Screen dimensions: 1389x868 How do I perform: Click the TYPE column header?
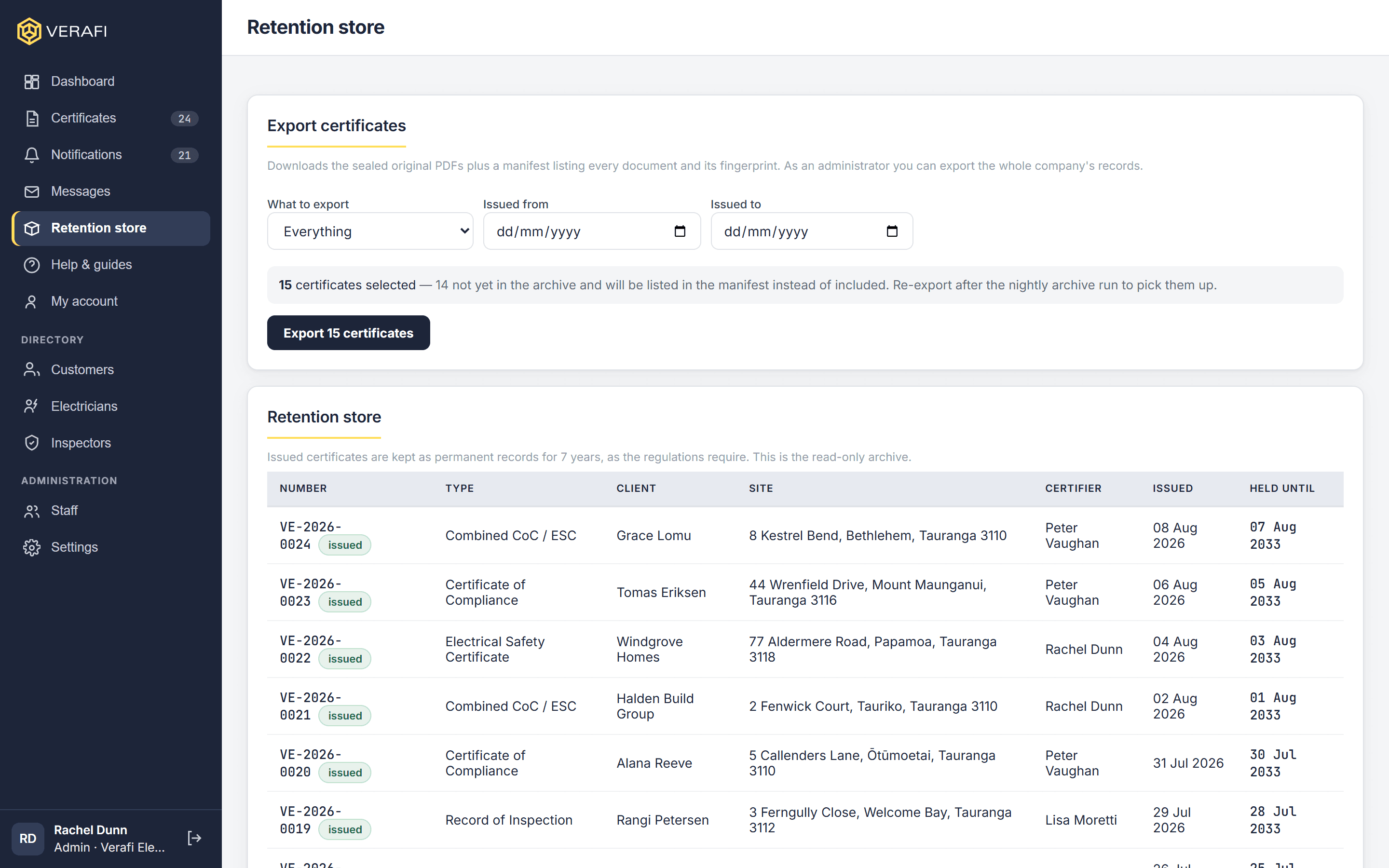pyautogui.click(x=459, y=488)
